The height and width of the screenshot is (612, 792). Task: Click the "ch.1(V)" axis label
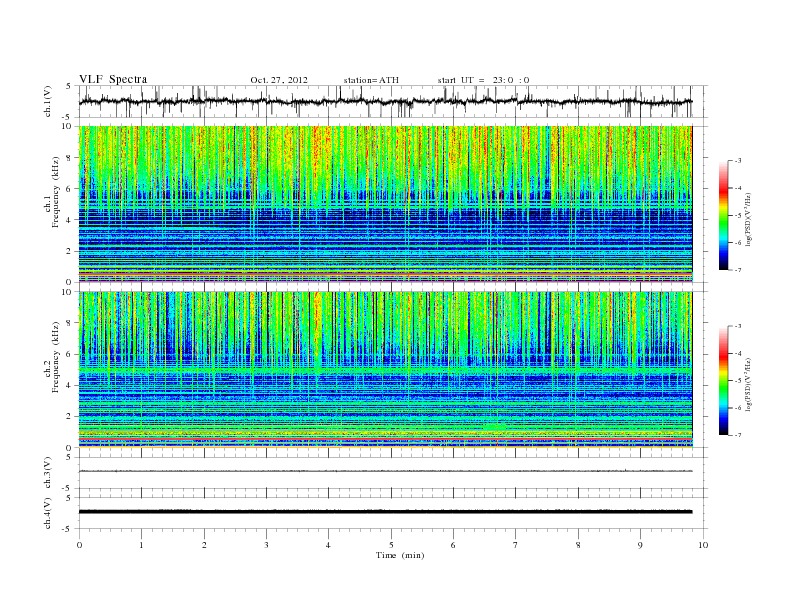pyautogui.click(x=47, y=101)
